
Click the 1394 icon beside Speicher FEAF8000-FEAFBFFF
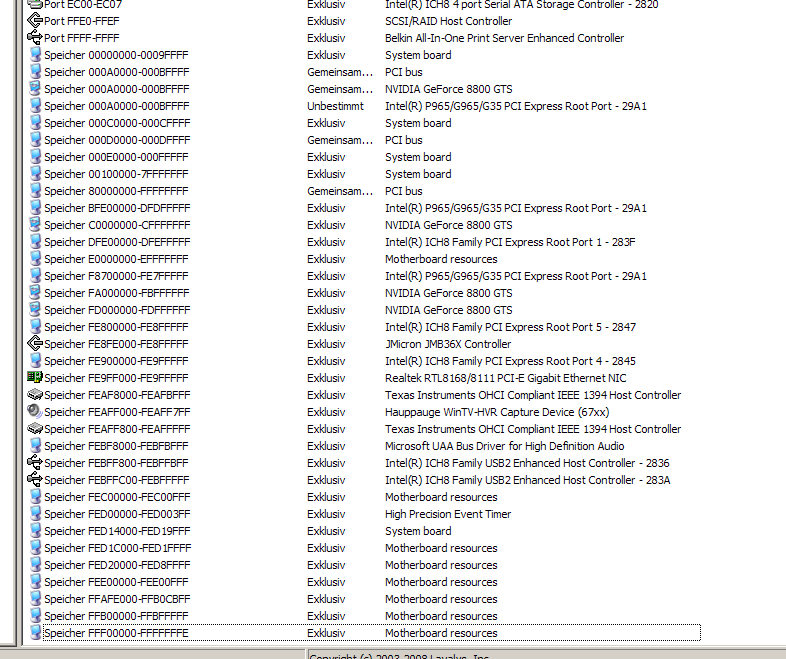[x=35, y=395]
